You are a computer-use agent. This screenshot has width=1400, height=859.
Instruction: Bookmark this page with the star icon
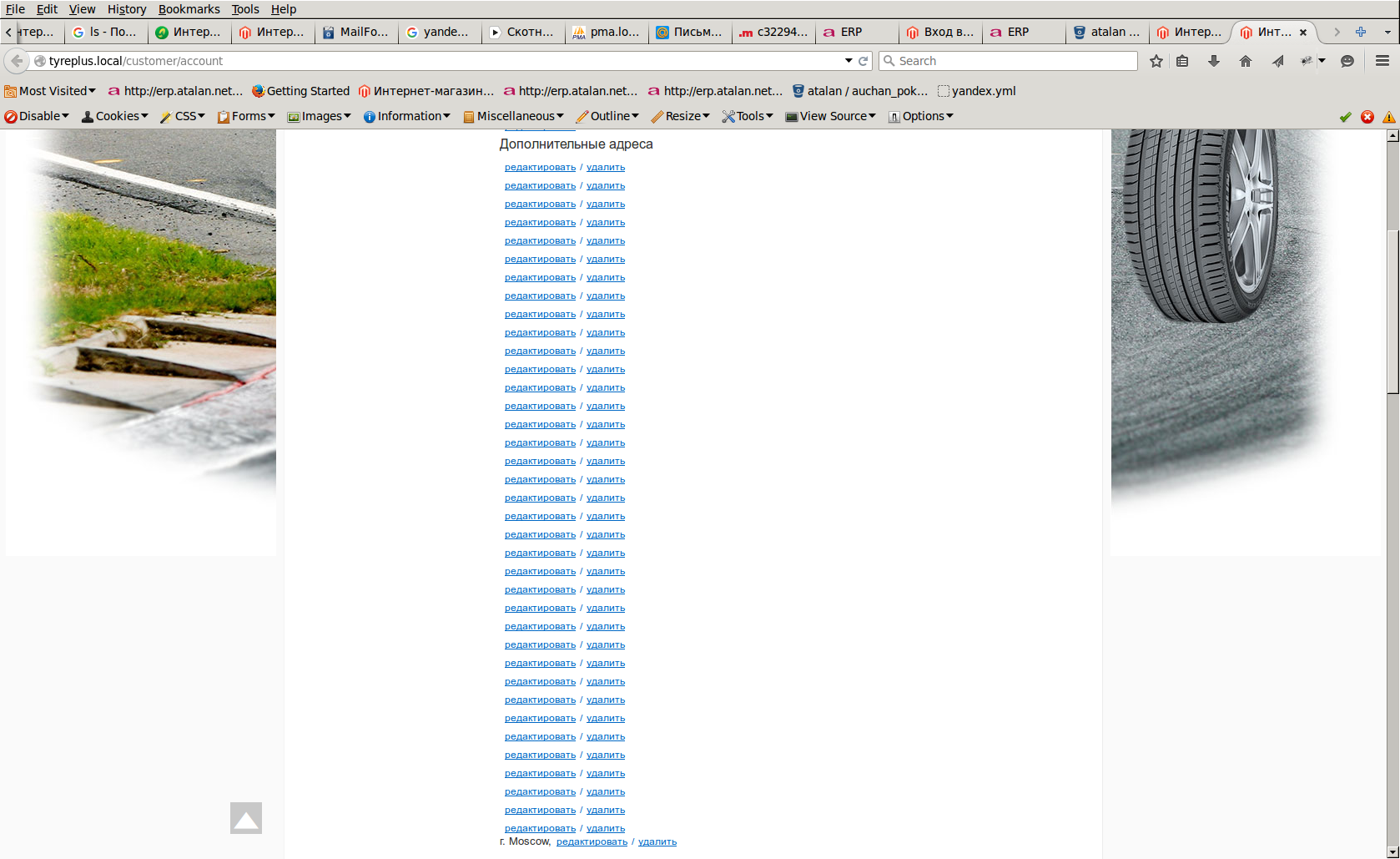(1156, 61)
